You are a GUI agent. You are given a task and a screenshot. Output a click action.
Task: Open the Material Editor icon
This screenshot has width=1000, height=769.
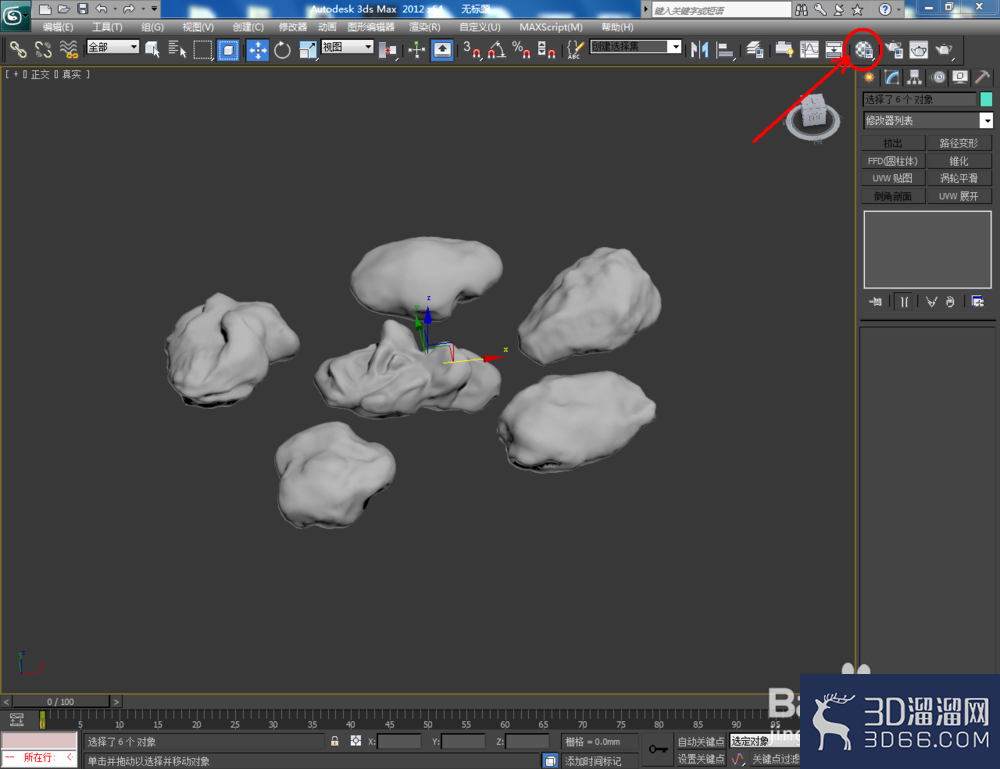pyautogui.click(x=864, y=50)
